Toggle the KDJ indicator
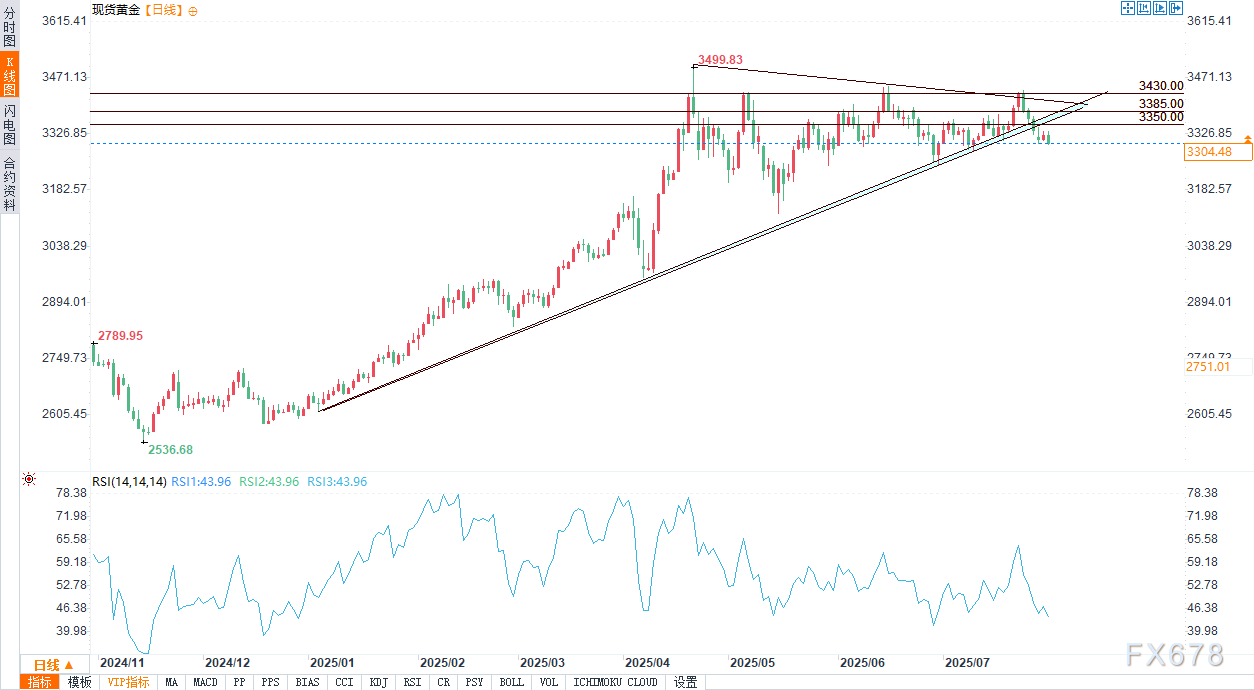This screenshot has height=690, width=1254. click(x=378, y=682)
